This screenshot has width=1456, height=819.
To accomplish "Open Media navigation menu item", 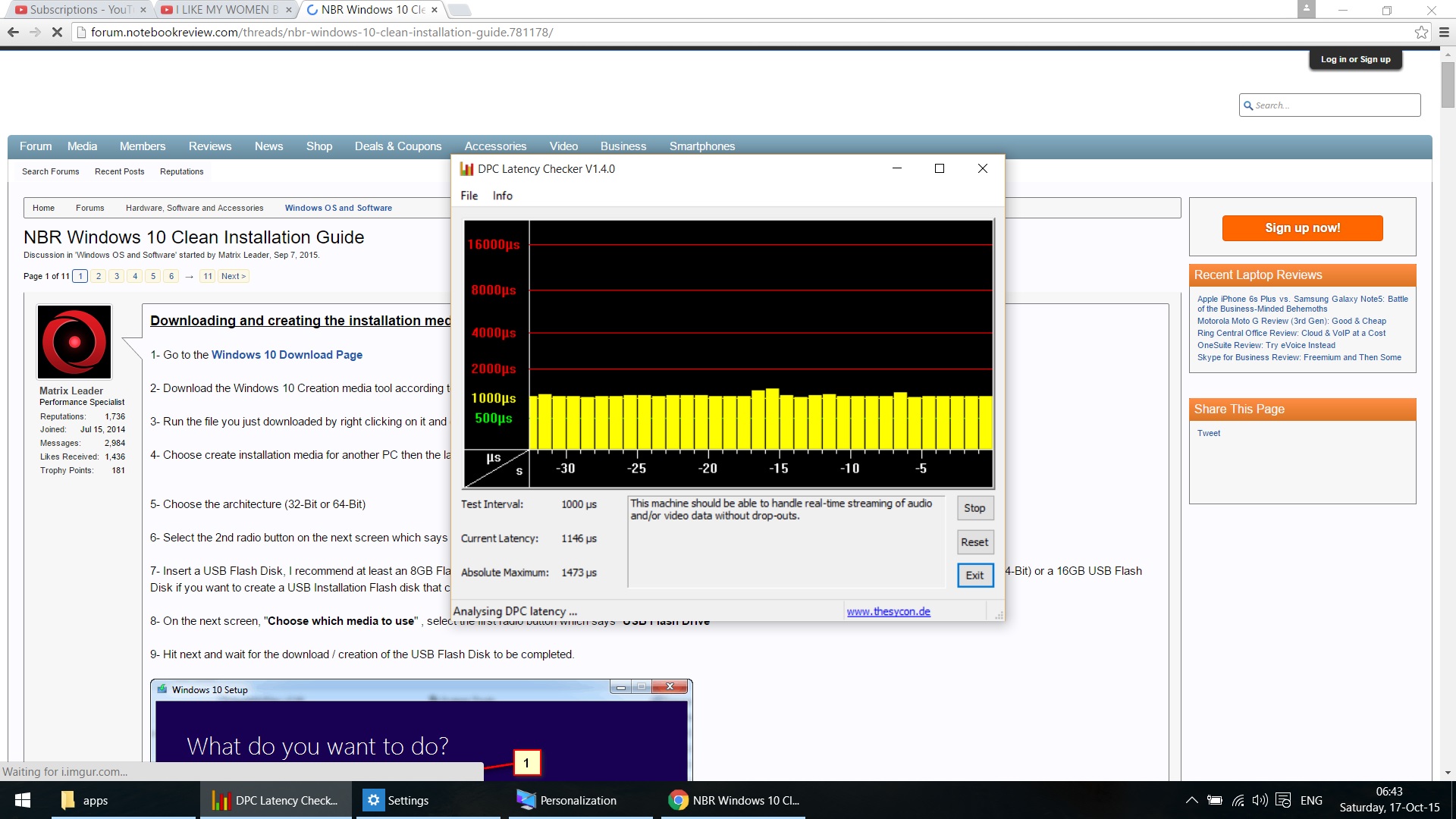I will [x=82, y=146].
